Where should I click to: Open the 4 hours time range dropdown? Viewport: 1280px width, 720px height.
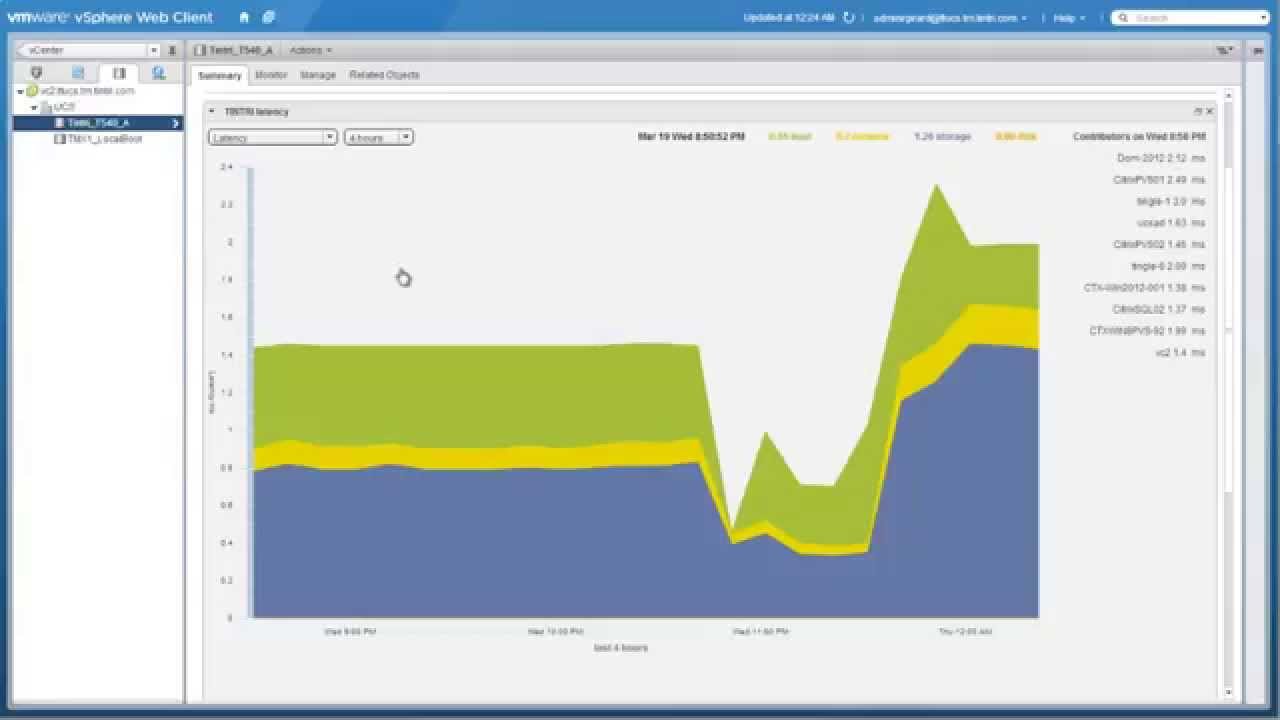[379, 137]
